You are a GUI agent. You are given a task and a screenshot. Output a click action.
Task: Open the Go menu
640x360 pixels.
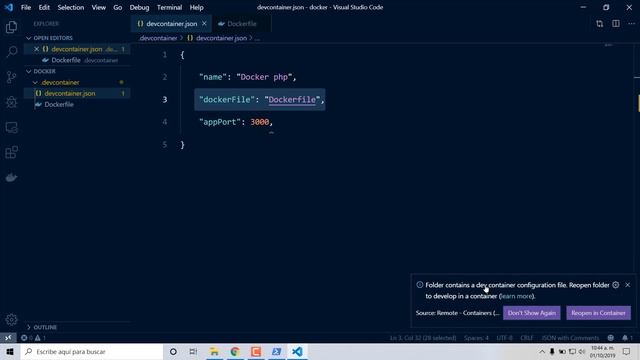(x=118, y=7)
